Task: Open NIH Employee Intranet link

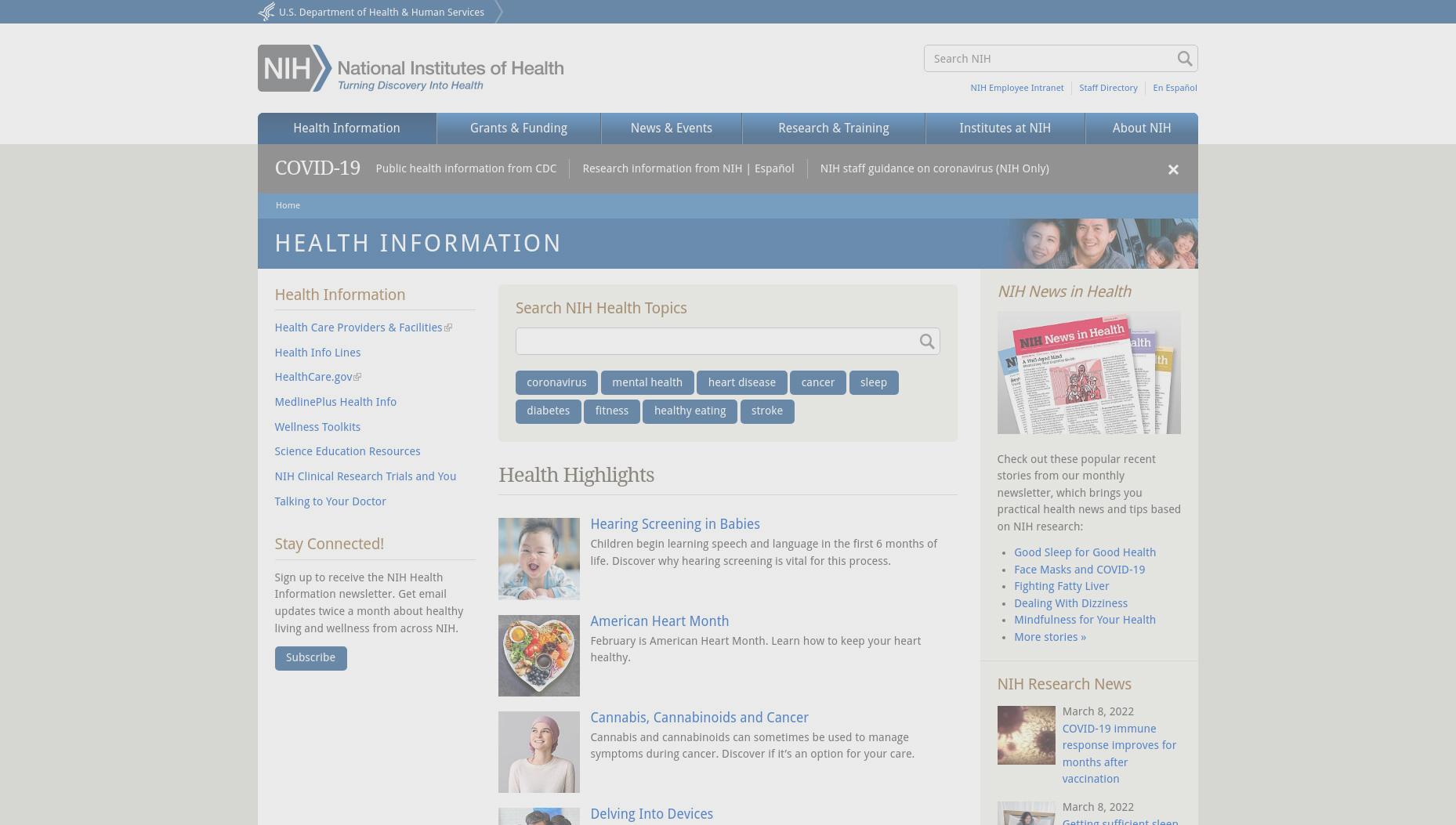Action: coord(1017,88)
